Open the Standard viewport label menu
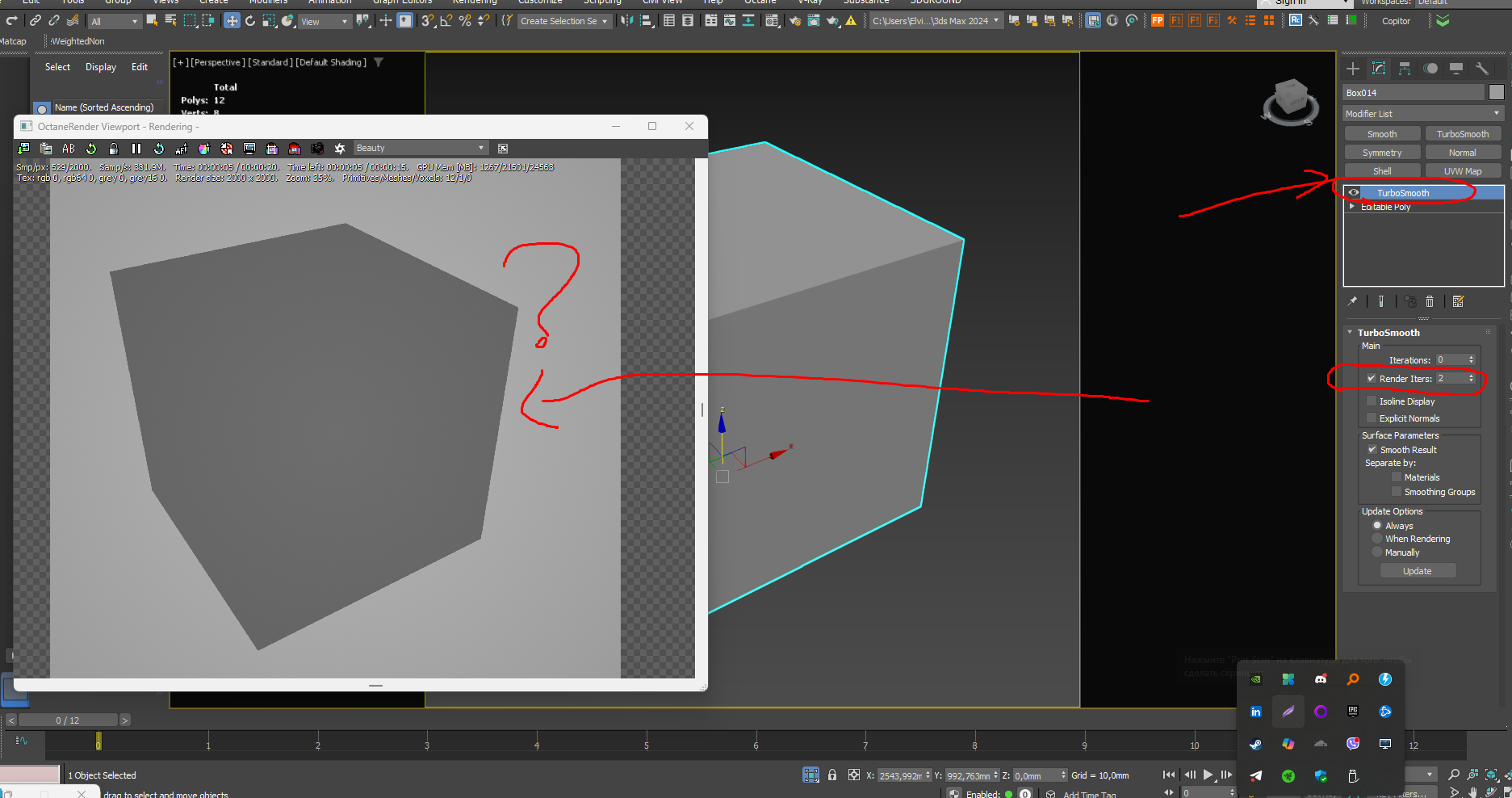Viewport: 1512px width, 798px height. 270,62
